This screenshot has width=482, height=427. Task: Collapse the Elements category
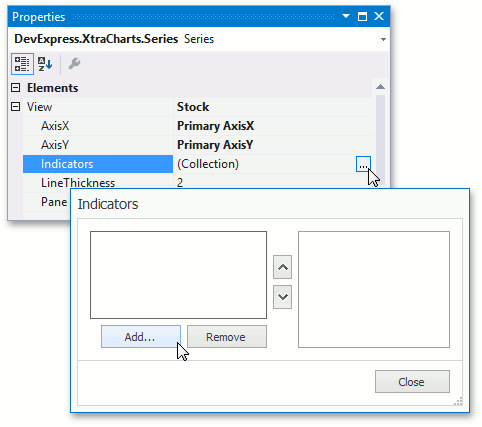[15, 88]
